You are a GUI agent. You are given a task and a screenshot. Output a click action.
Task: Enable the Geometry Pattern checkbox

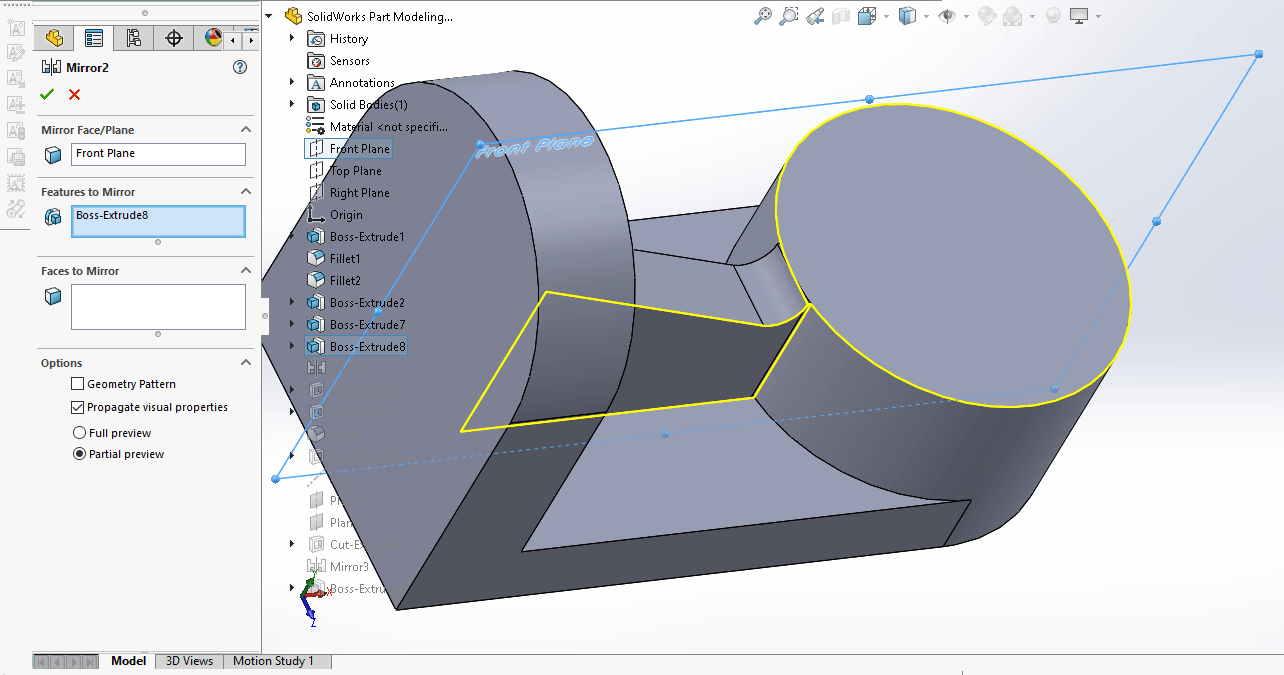click(x=78, y=384)
